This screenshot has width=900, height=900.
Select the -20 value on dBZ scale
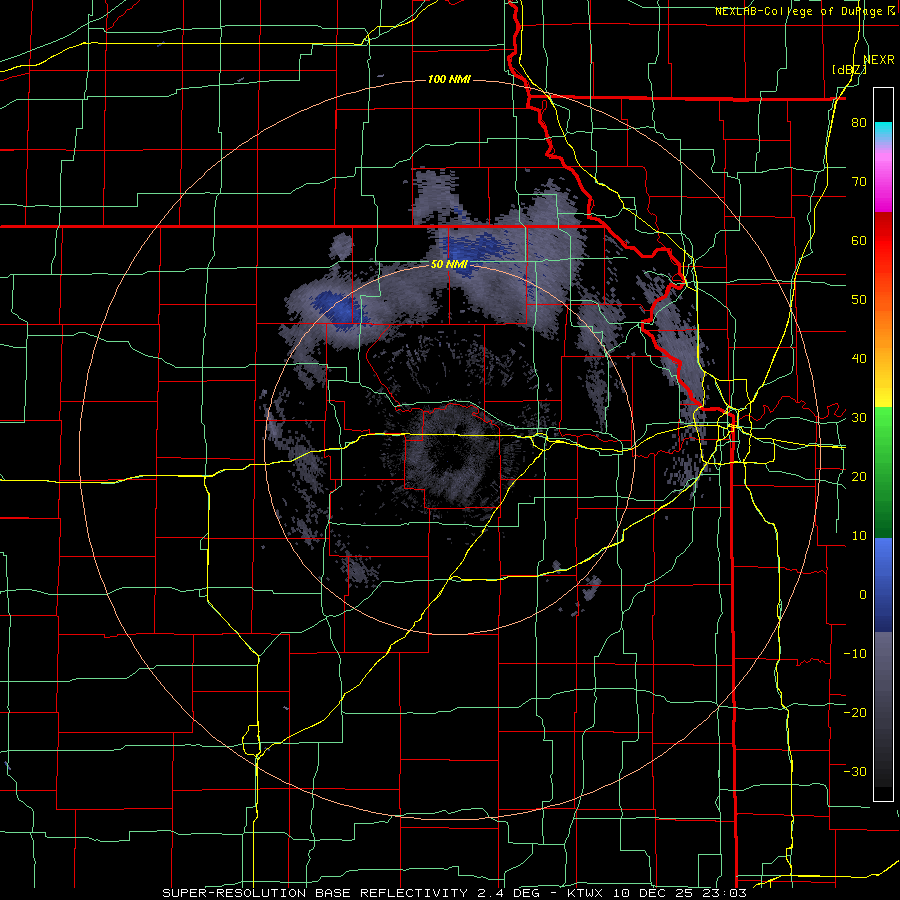pyautogui.click(x=855, y=712)
